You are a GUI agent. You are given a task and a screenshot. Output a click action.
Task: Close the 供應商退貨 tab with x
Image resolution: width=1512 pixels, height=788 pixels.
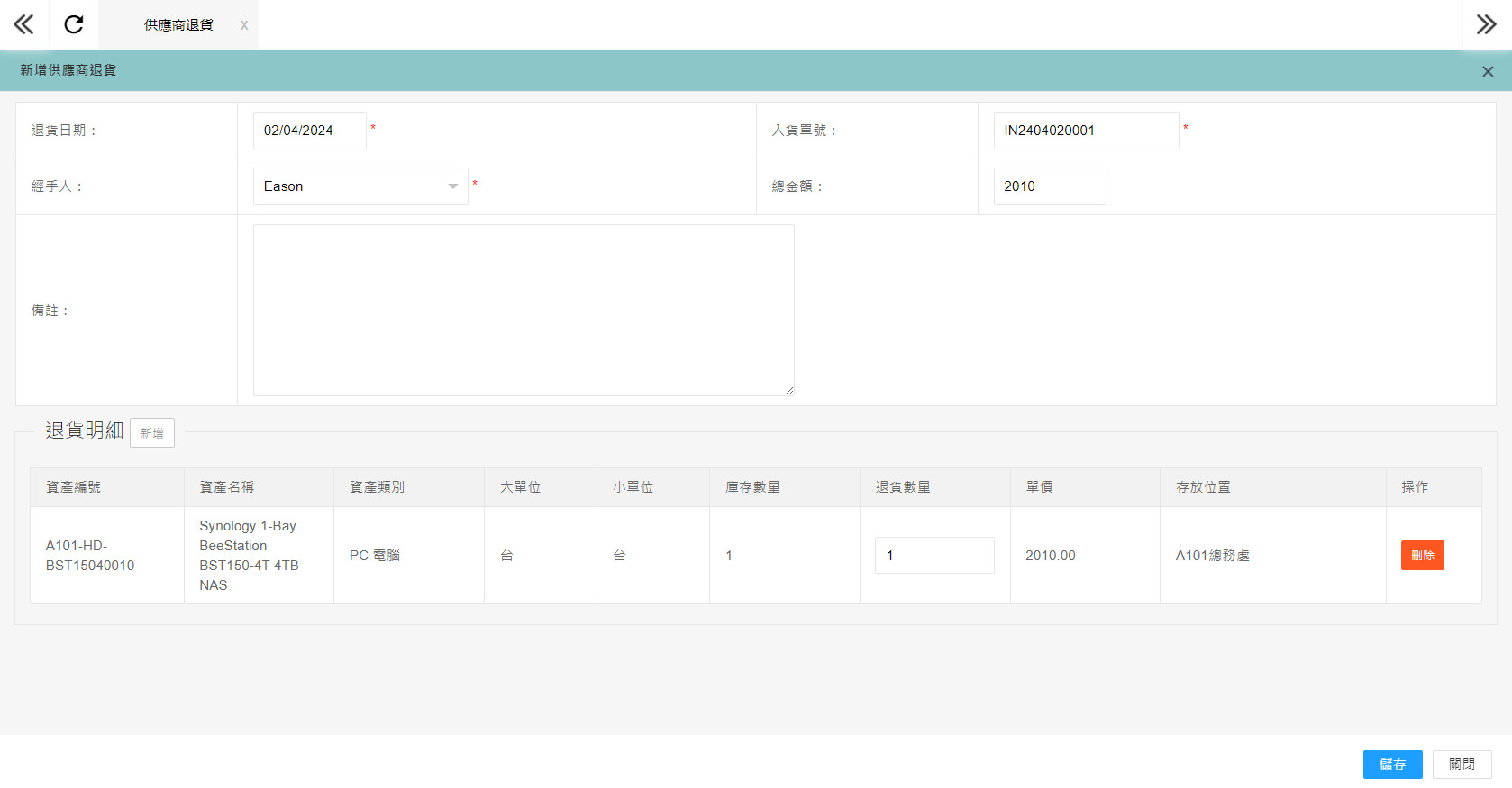[244, 25]
